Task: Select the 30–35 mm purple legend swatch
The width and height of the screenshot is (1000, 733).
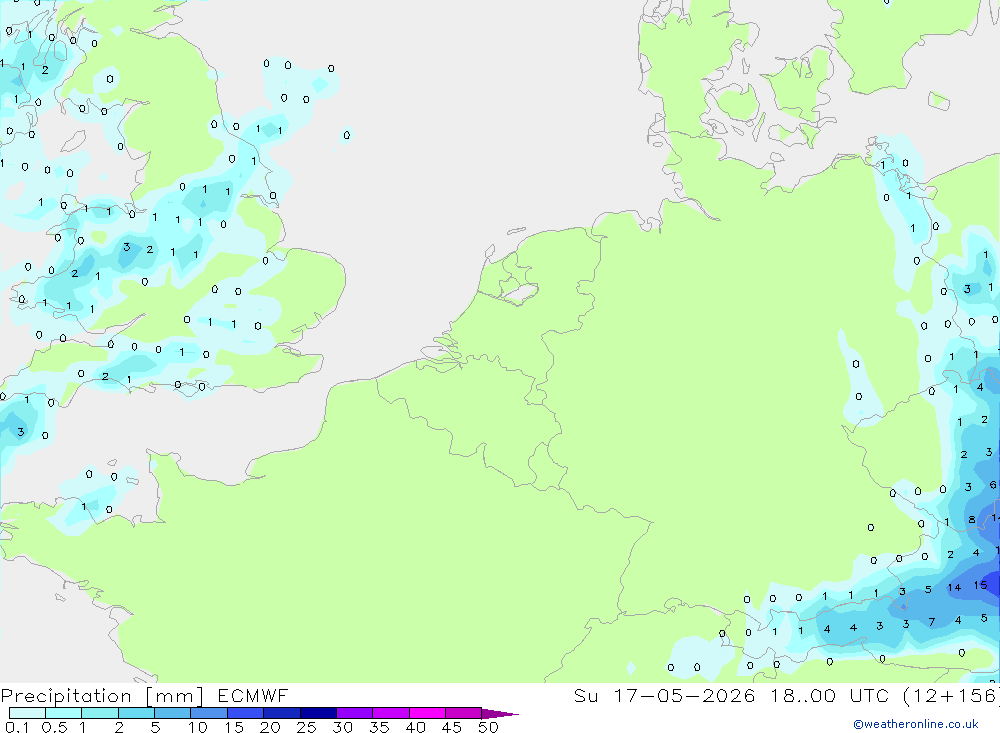Action: [355, 713]
